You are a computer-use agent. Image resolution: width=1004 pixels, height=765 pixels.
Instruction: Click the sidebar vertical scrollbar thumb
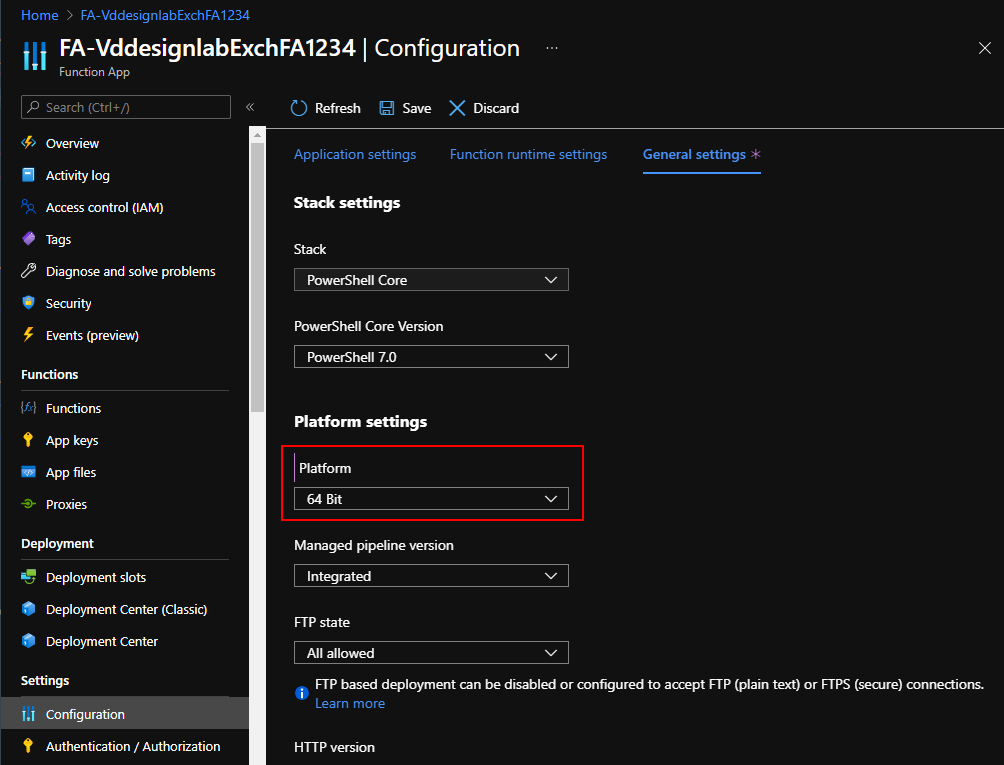[x=257, y=277]
